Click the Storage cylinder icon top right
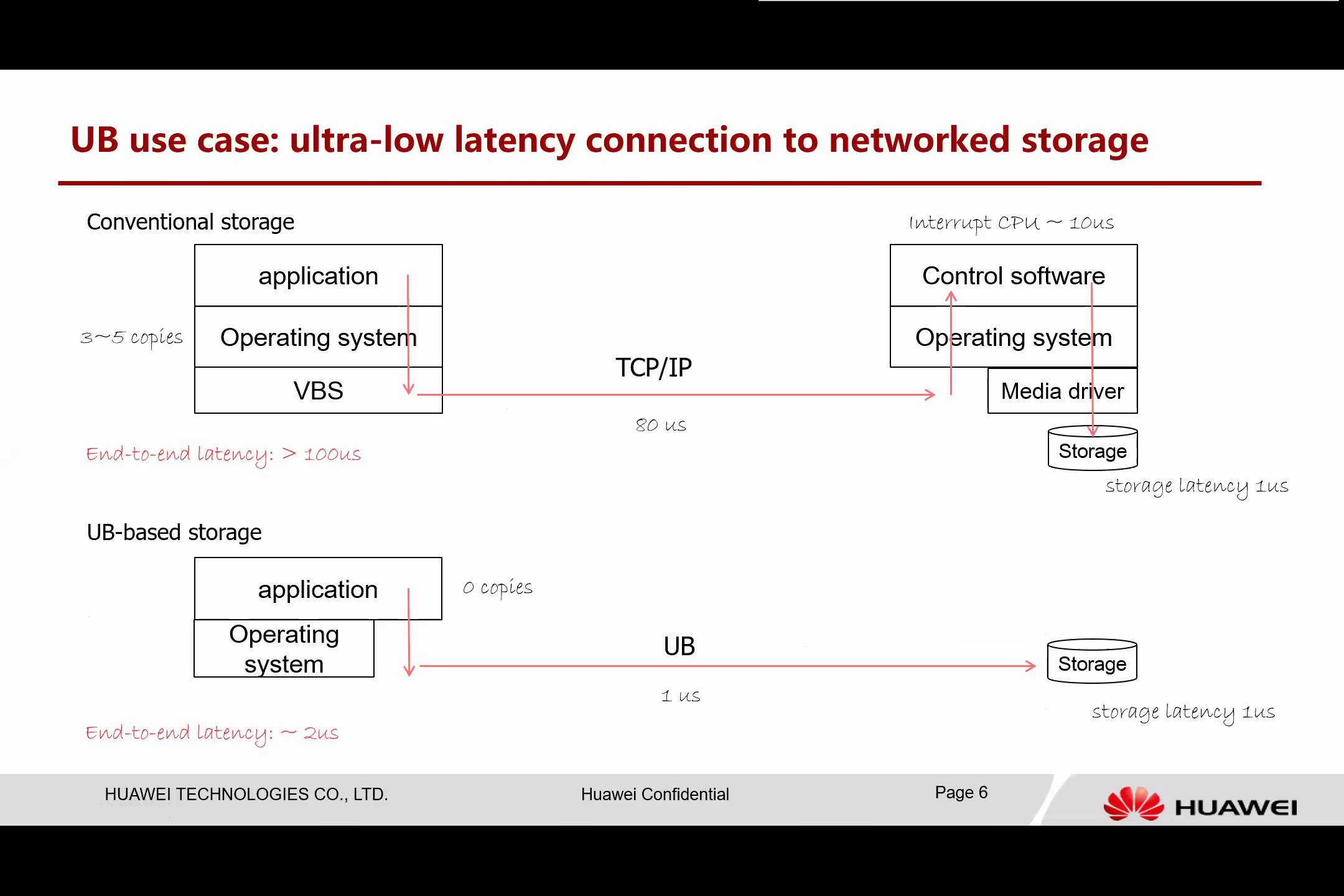The image size is (1344, 896). tap(1092, 449)
